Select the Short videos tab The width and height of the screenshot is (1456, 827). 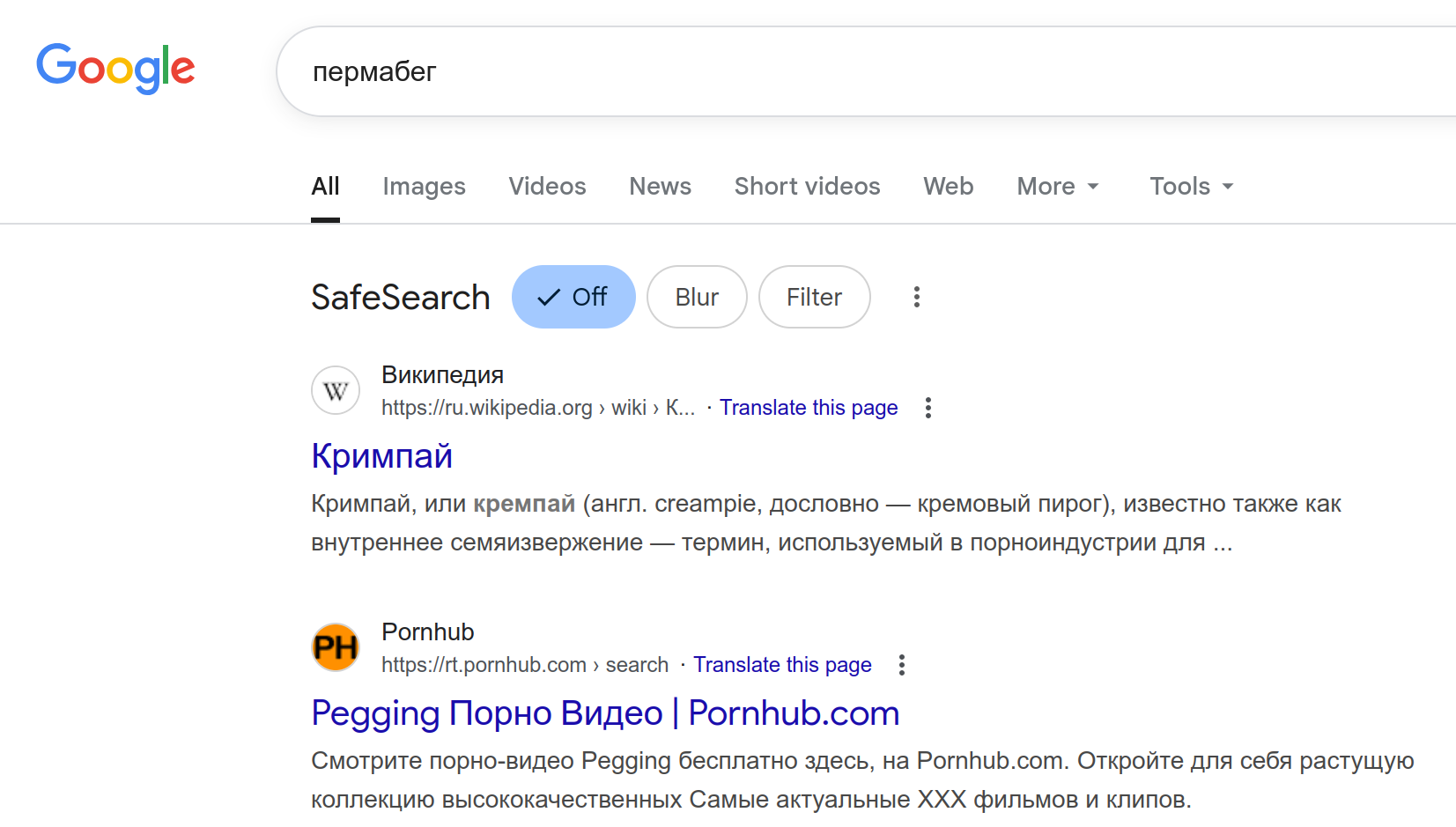pyautogui.click(x=807, y=186)
